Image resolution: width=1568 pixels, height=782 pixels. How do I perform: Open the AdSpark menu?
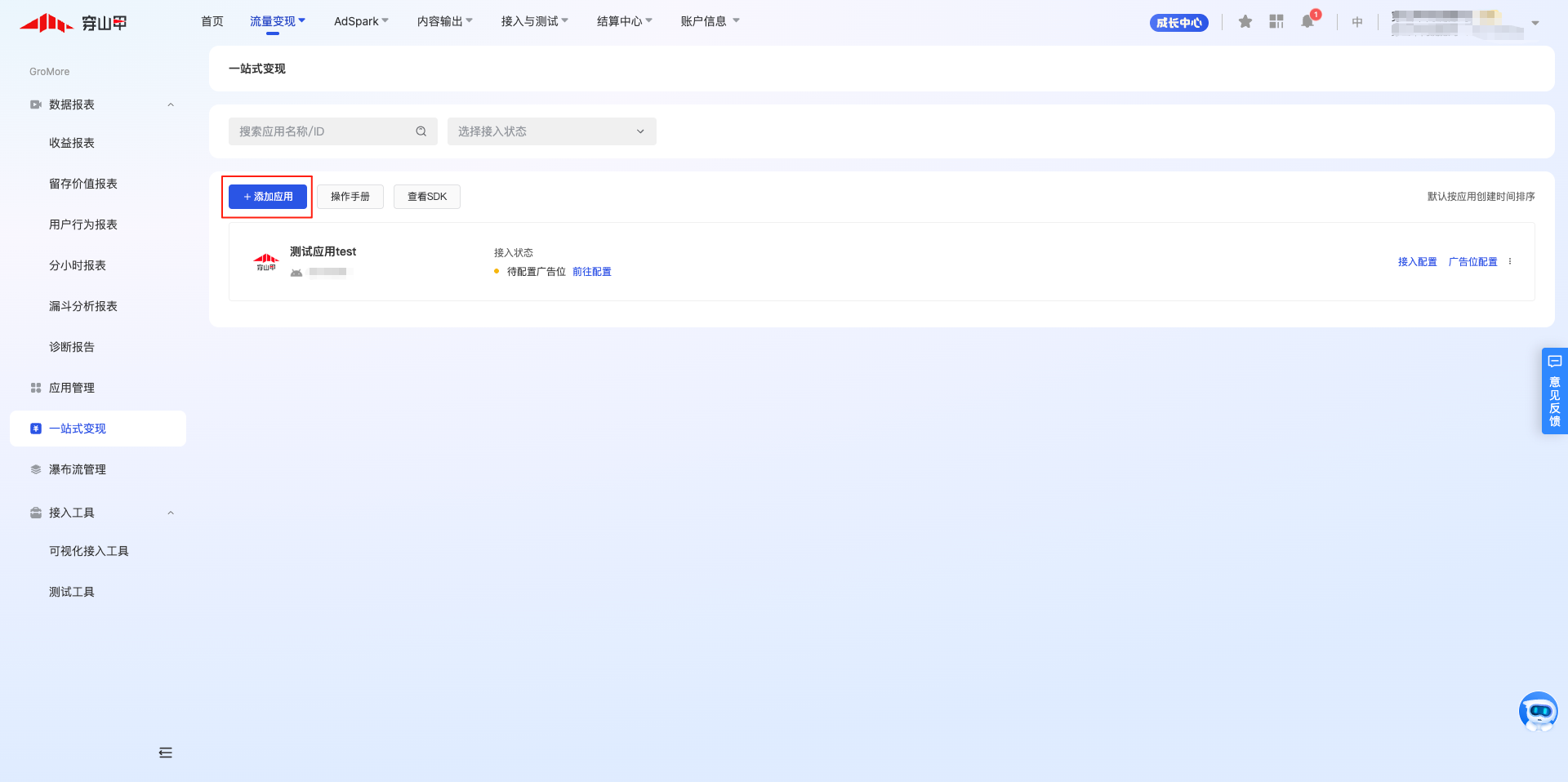click(x=360, y=21)
